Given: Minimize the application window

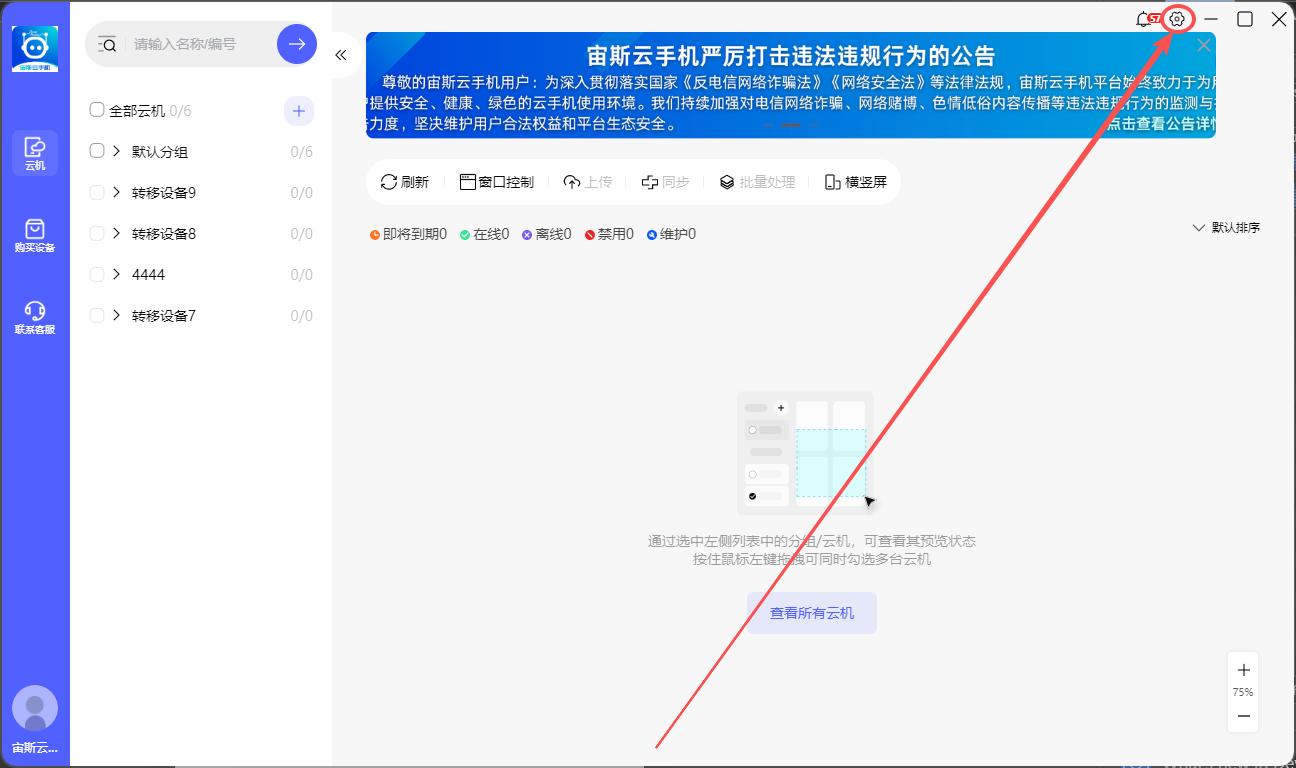Looking at the screenshot, I should point(1211,19).
